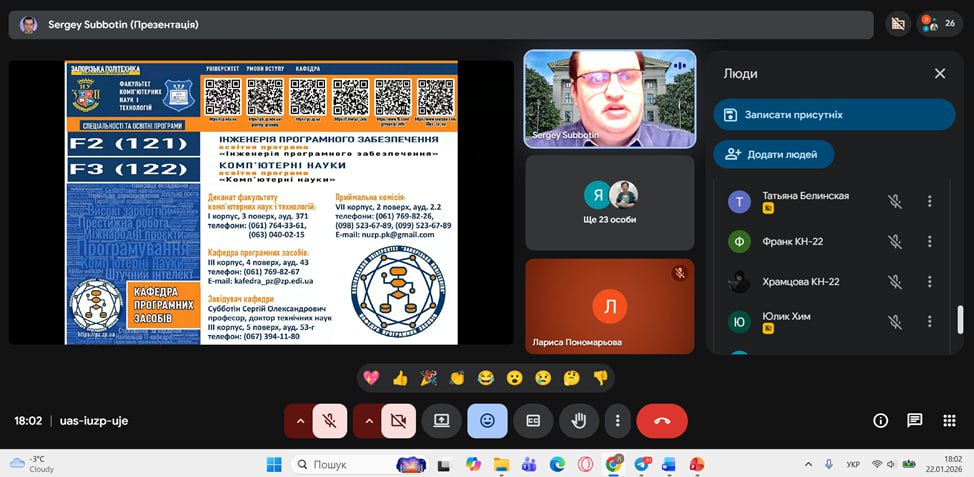Click the participants list scrollbar
Viewport: 974px width, 477px height.
(x=961, y=319)
